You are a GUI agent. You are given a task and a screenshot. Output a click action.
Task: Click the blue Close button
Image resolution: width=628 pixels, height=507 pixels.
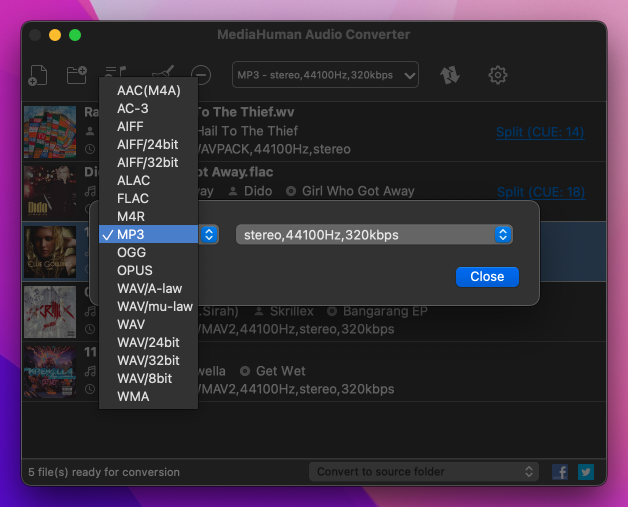tap(487, 277)
